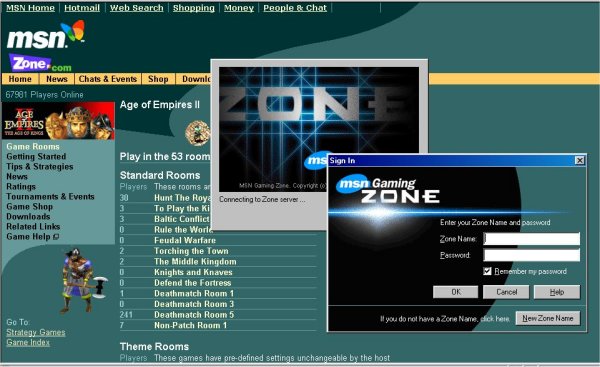Click the MSN butterfly logo

46,35
